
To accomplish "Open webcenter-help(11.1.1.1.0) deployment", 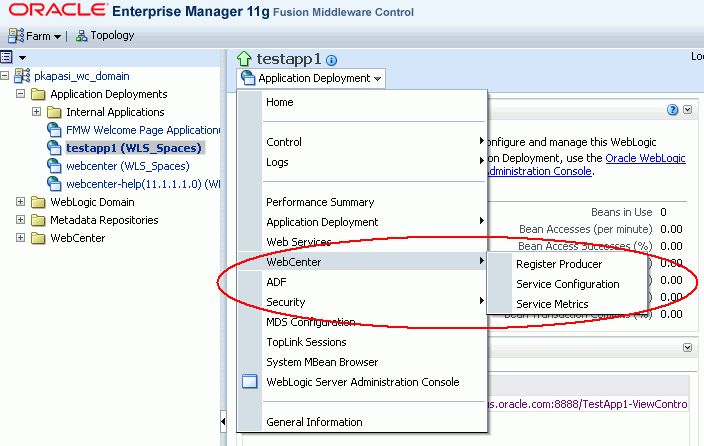I will 143,184.
